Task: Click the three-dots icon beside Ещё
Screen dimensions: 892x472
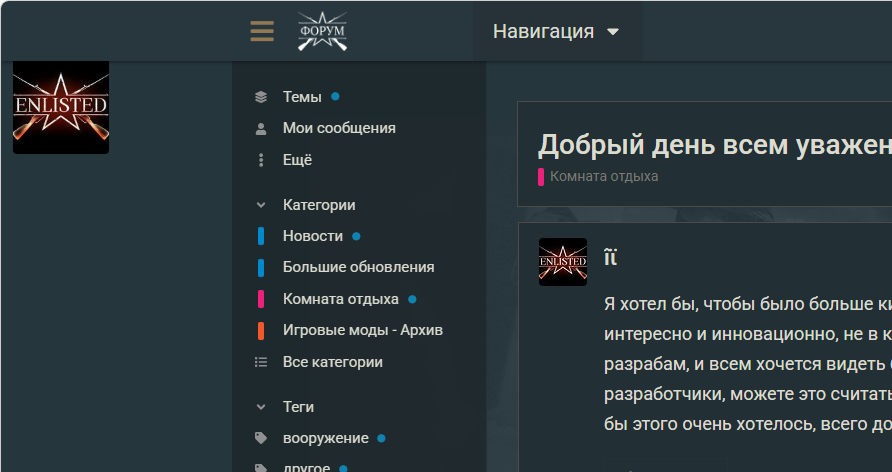Action: click(261, 160)
